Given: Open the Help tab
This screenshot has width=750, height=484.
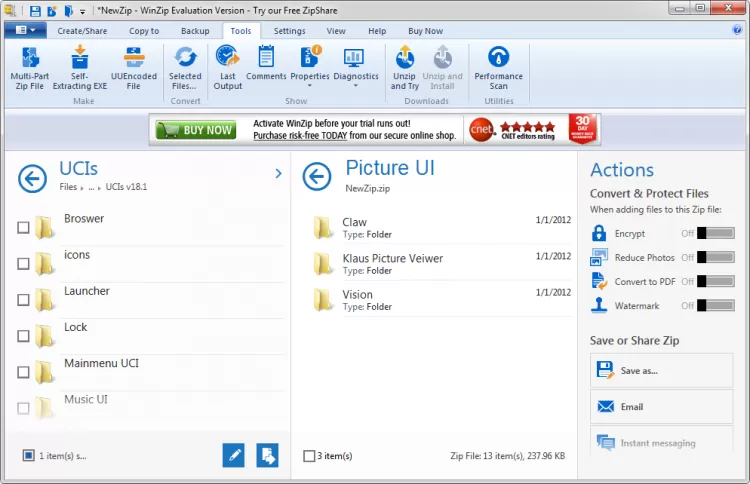Looking at the screenshot, I should [x=377, y=31].
